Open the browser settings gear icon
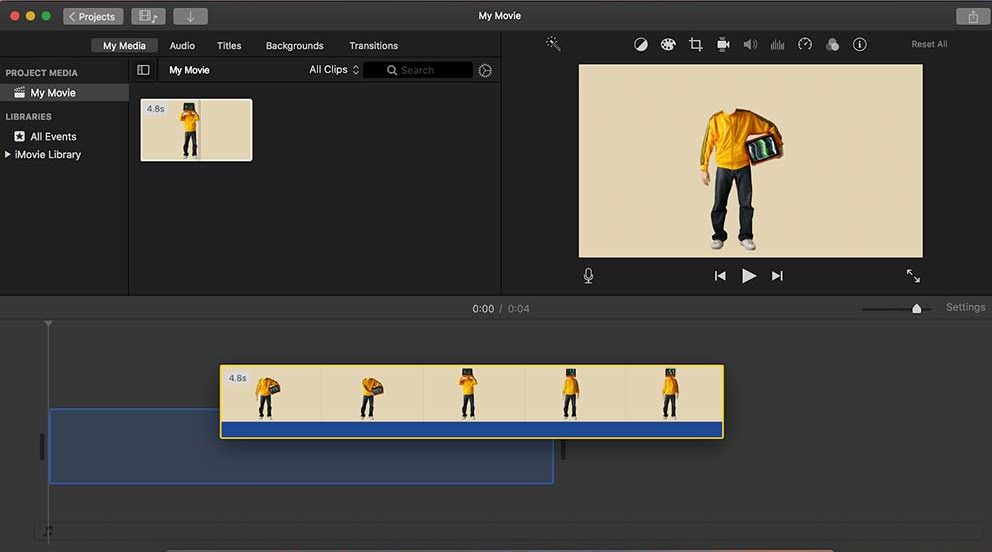This screenshot has height=552, width=992. 485,70
